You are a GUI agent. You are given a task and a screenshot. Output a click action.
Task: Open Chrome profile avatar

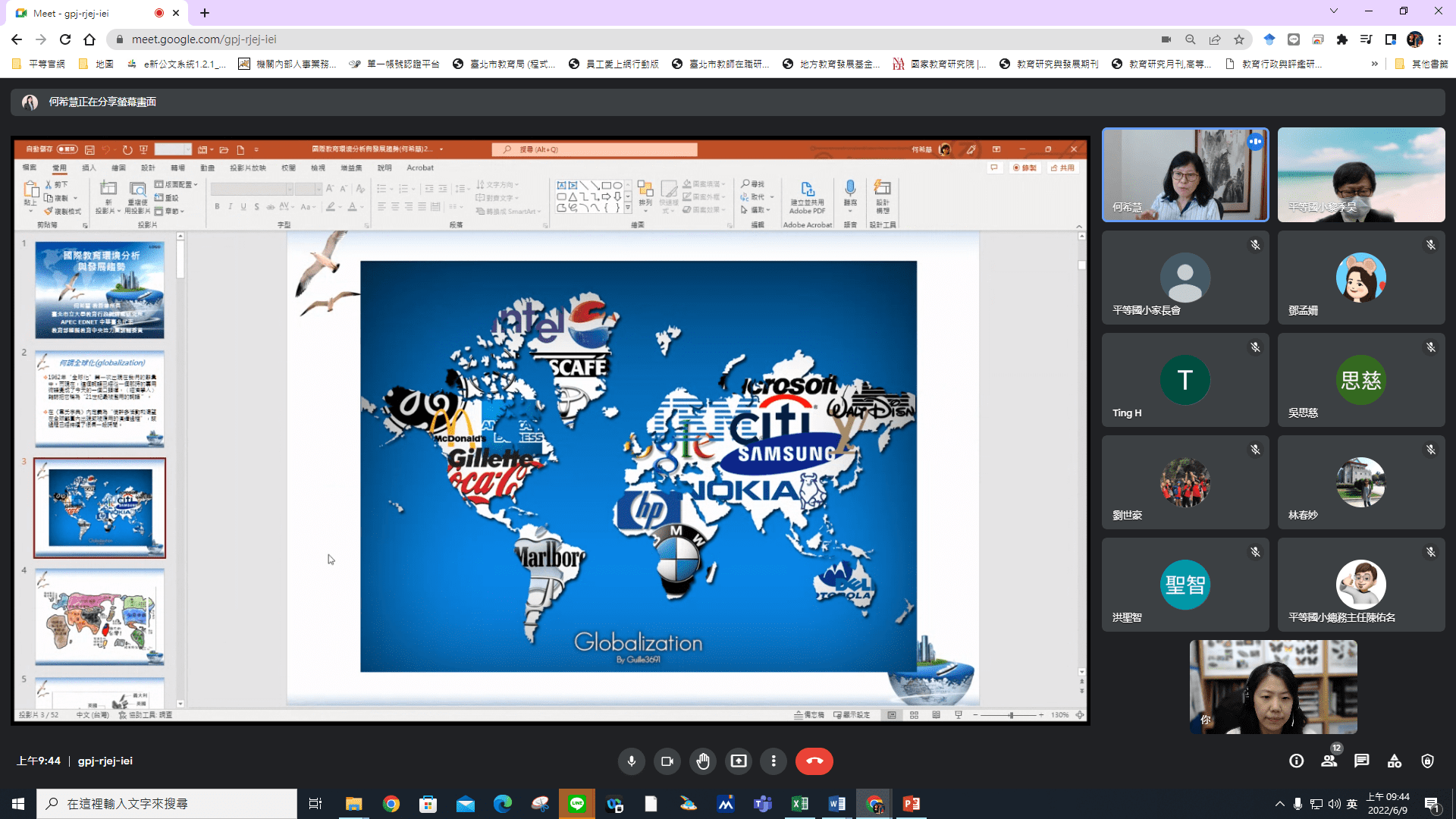(x=1415, y=39)
